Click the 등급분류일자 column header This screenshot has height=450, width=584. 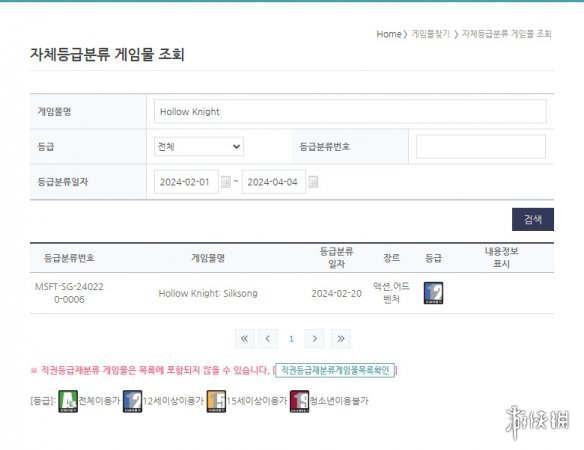pos(336,257)
